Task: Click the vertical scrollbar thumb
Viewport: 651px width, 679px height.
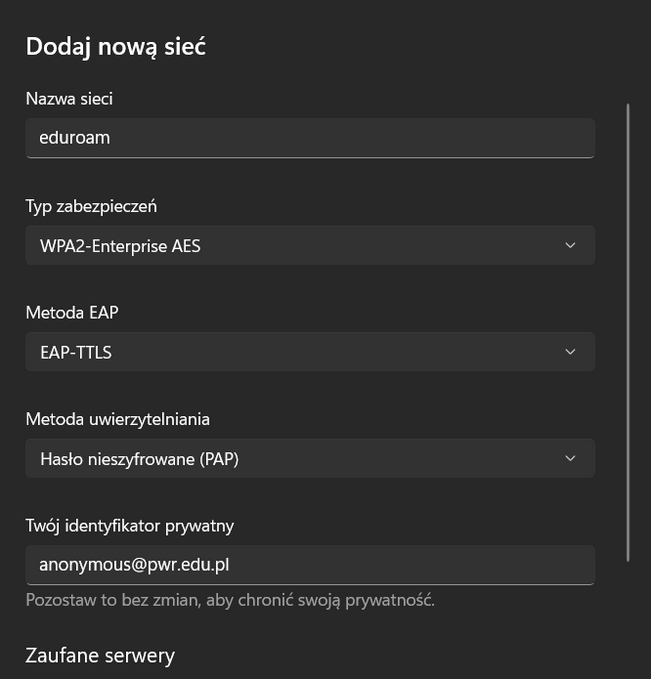Action: [x=628, y=330]
